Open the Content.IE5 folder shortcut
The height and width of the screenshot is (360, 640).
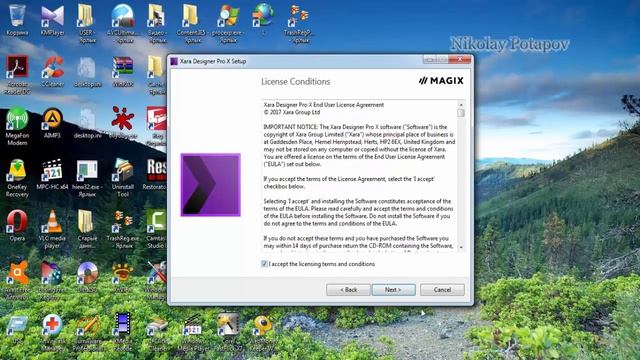click(191, 23)
